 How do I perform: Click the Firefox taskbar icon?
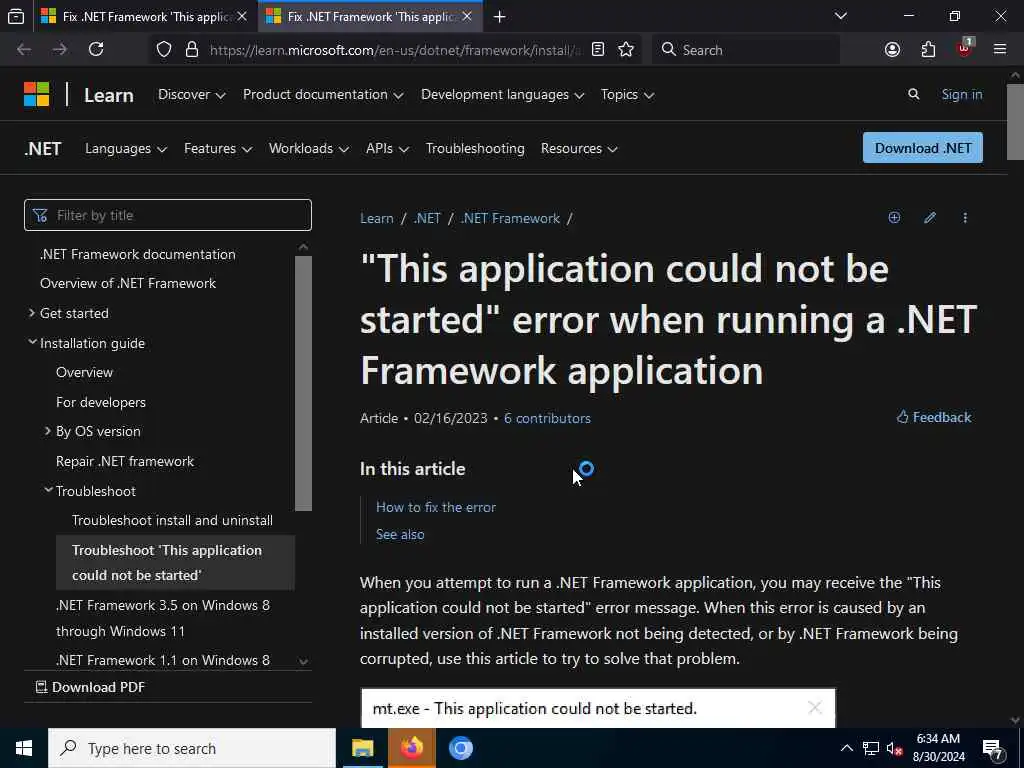point(411,748)
